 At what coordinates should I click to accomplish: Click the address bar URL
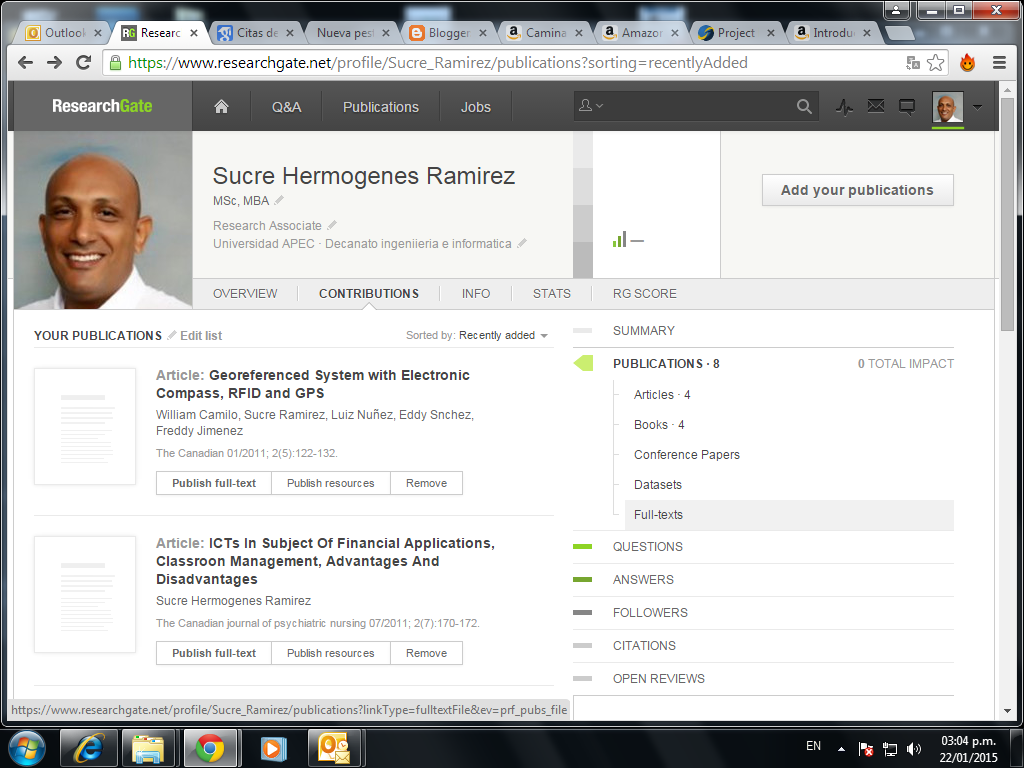[438, 63]
